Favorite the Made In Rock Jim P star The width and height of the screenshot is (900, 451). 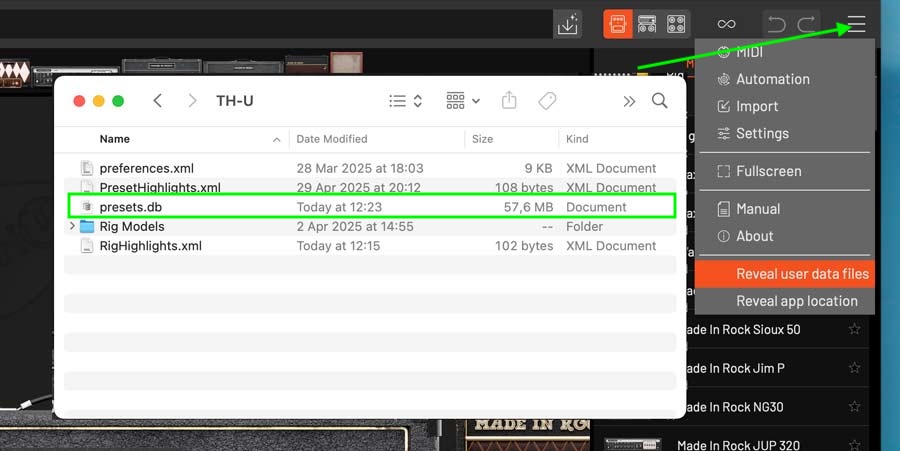click(x=855, y=368)
